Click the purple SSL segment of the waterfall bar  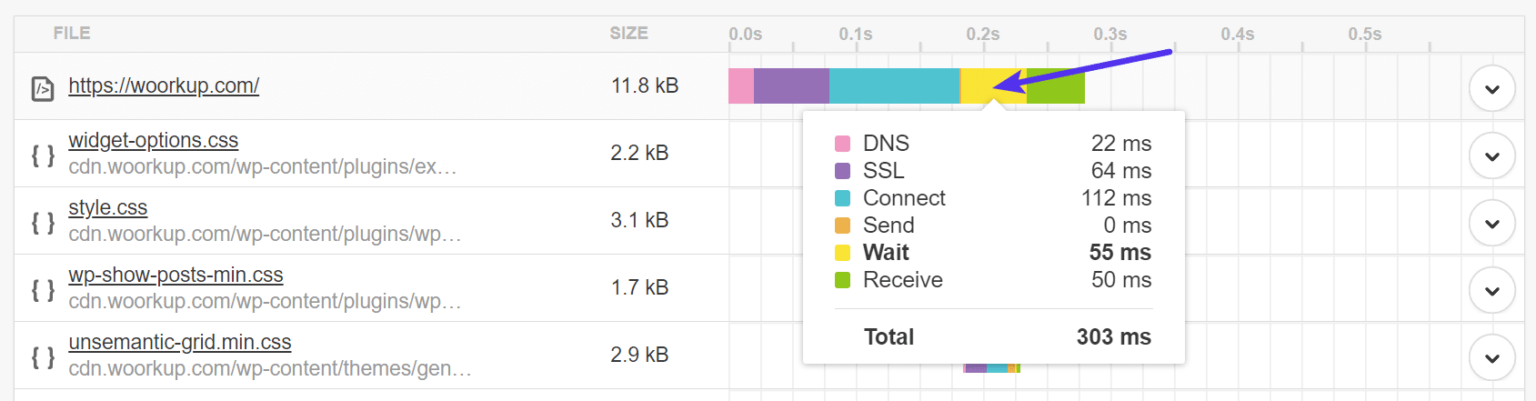click(791, 86)
